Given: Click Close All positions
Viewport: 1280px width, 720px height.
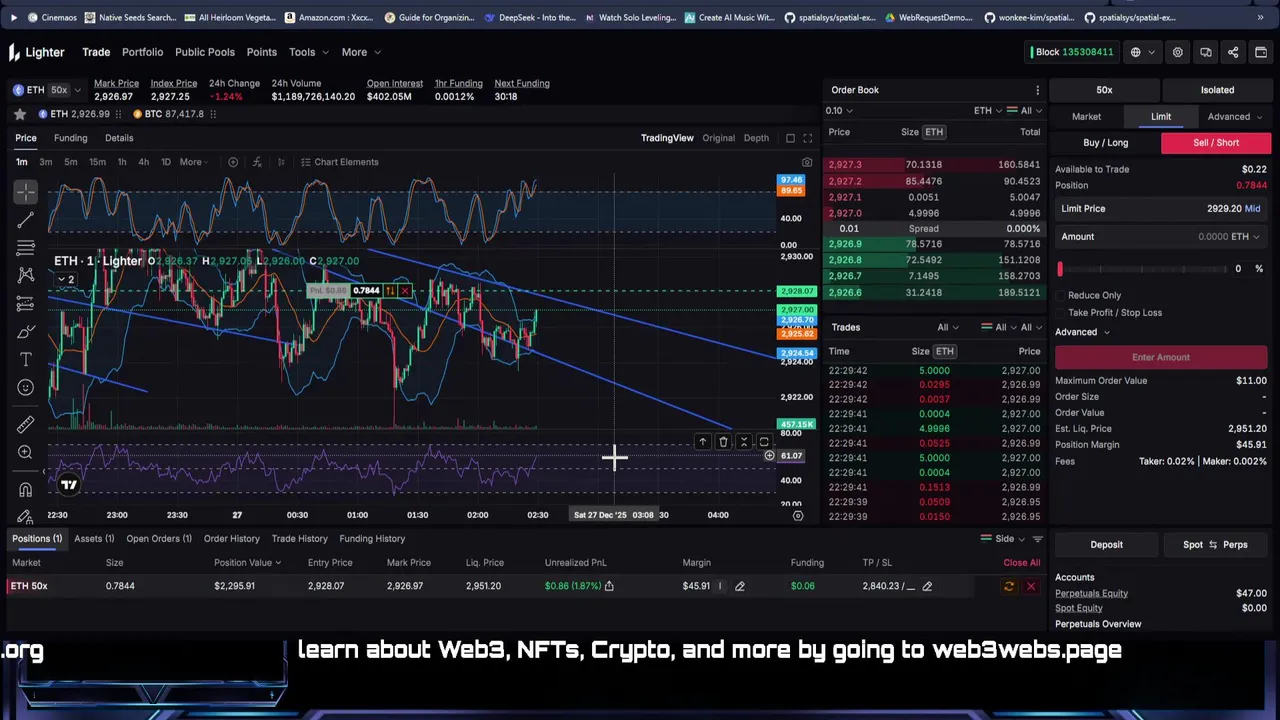Looking at the screenshot, I should [x=1022, y=563].
